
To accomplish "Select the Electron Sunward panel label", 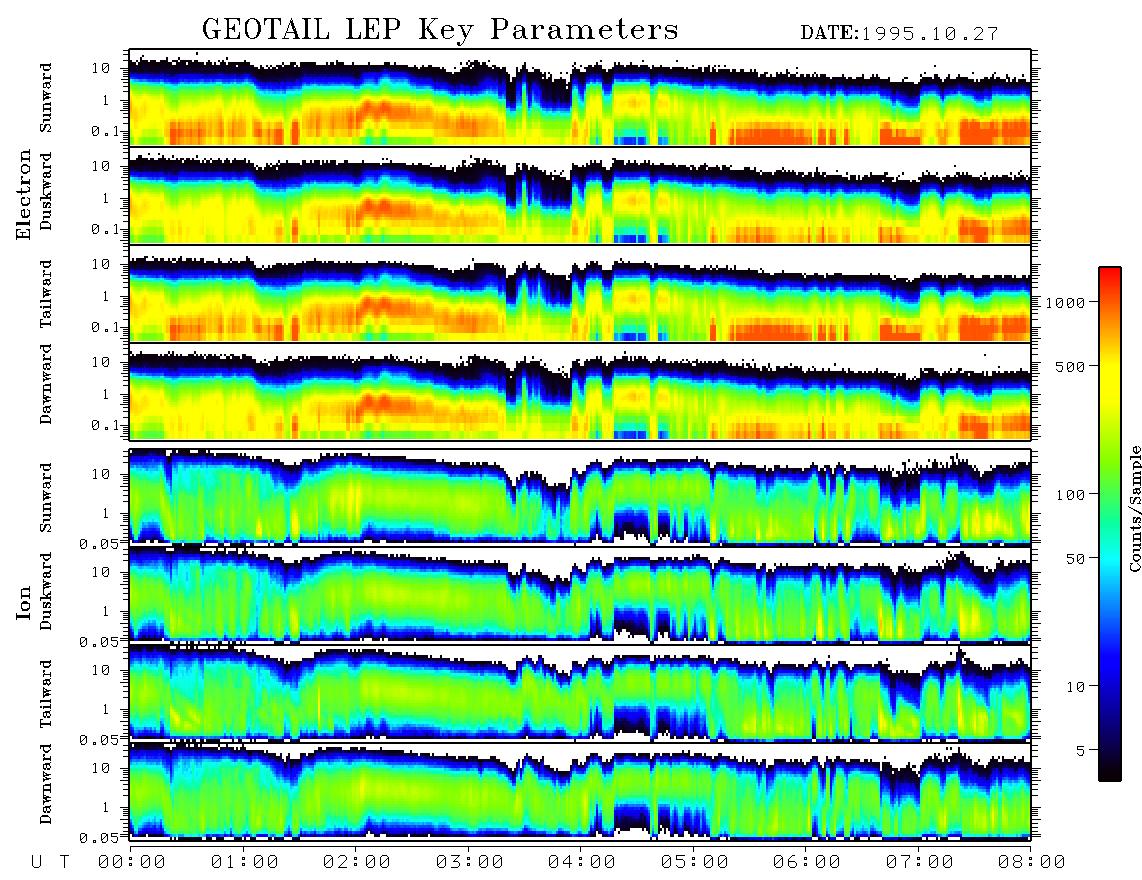I will (46, 98).
